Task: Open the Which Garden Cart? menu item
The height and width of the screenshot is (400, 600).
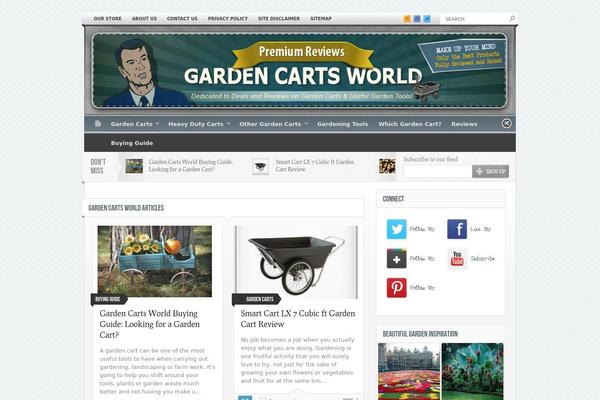Action: tap(410, 124)
